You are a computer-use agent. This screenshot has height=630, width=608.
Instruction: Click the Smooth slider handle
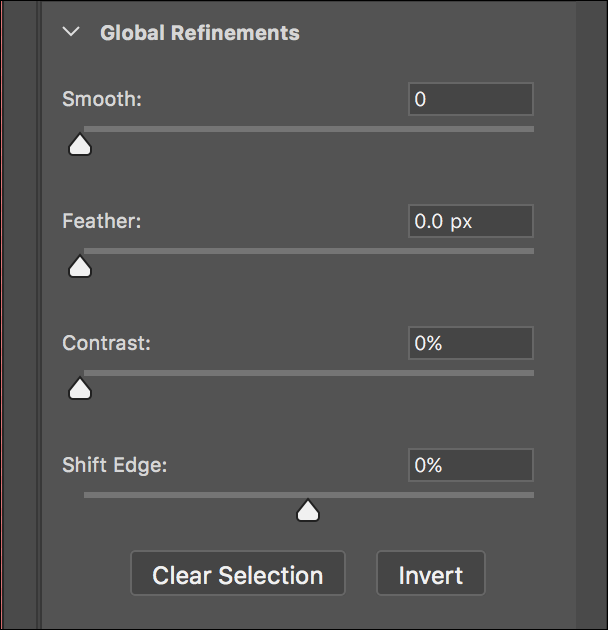pyautogui.click(x=80, y=144)
